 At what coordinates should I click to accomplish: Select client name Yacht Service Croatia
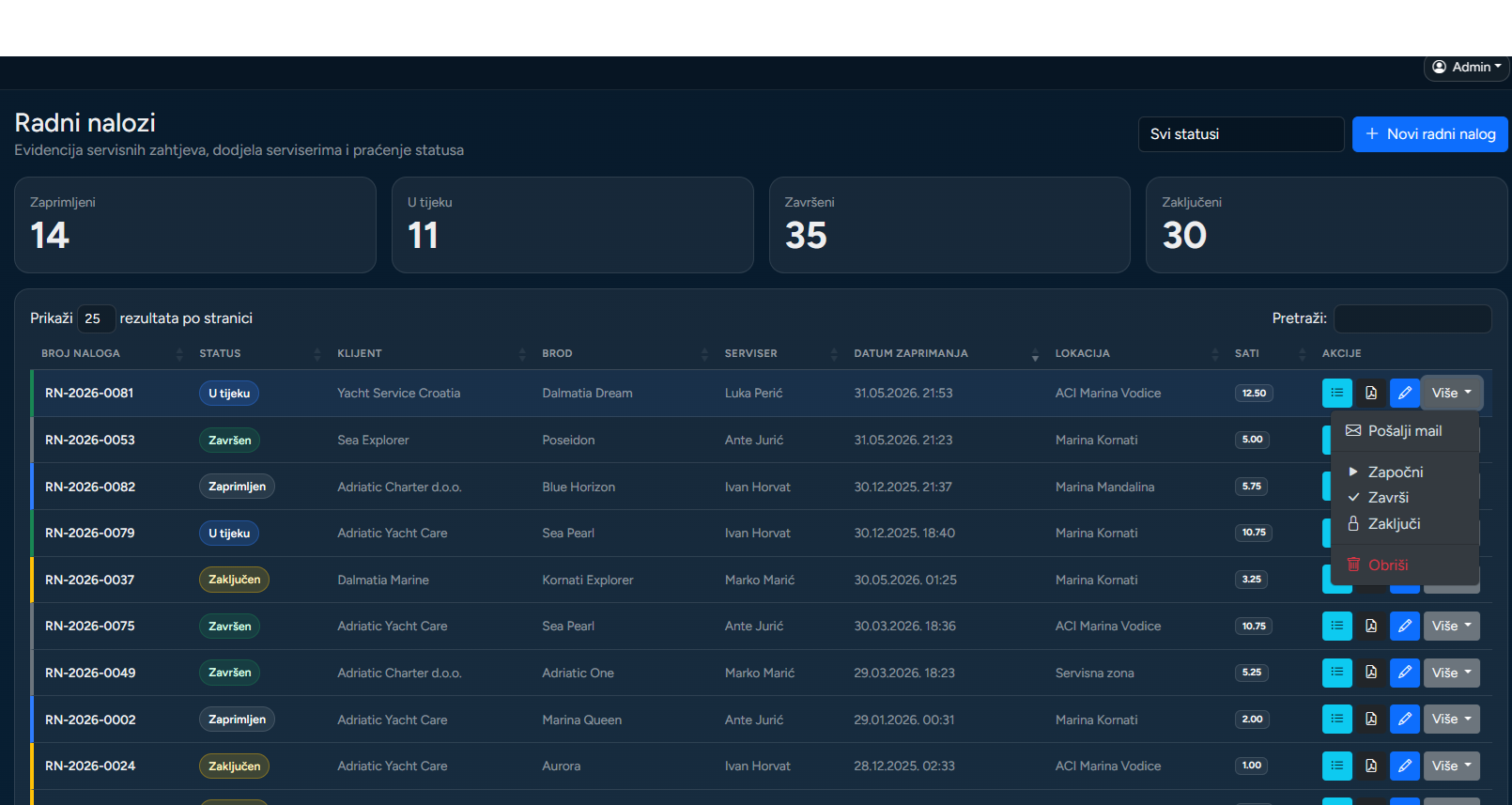tap(399, 394)
